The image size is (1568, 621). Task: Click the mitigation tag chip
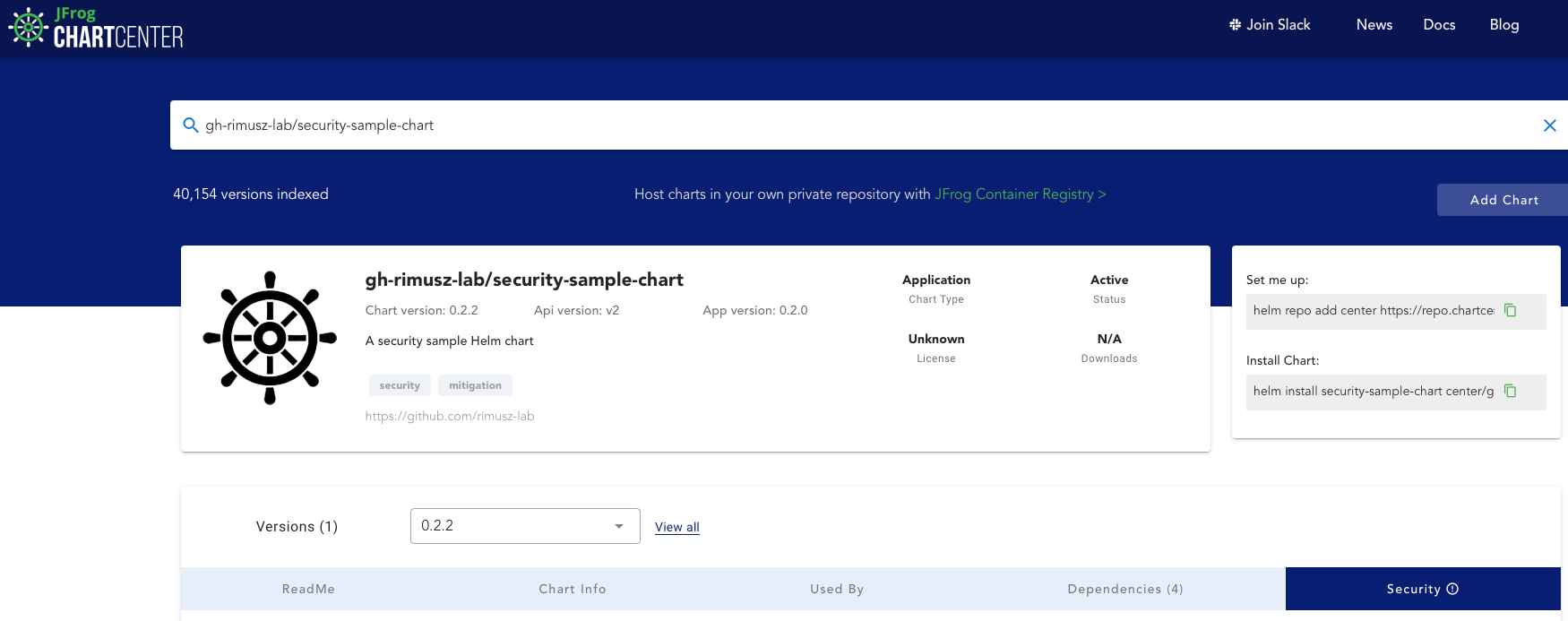(475, 385)
